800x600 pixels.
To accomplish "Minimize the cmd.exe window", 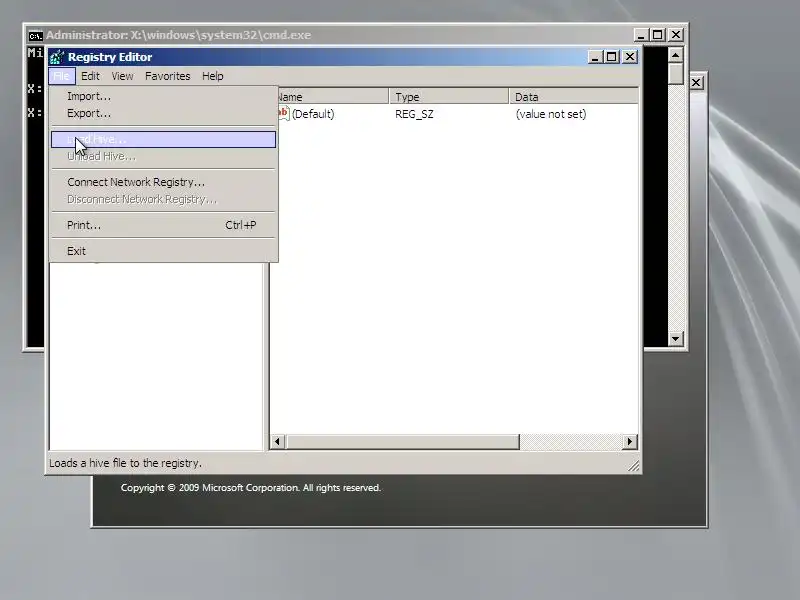I will point(641,35).
